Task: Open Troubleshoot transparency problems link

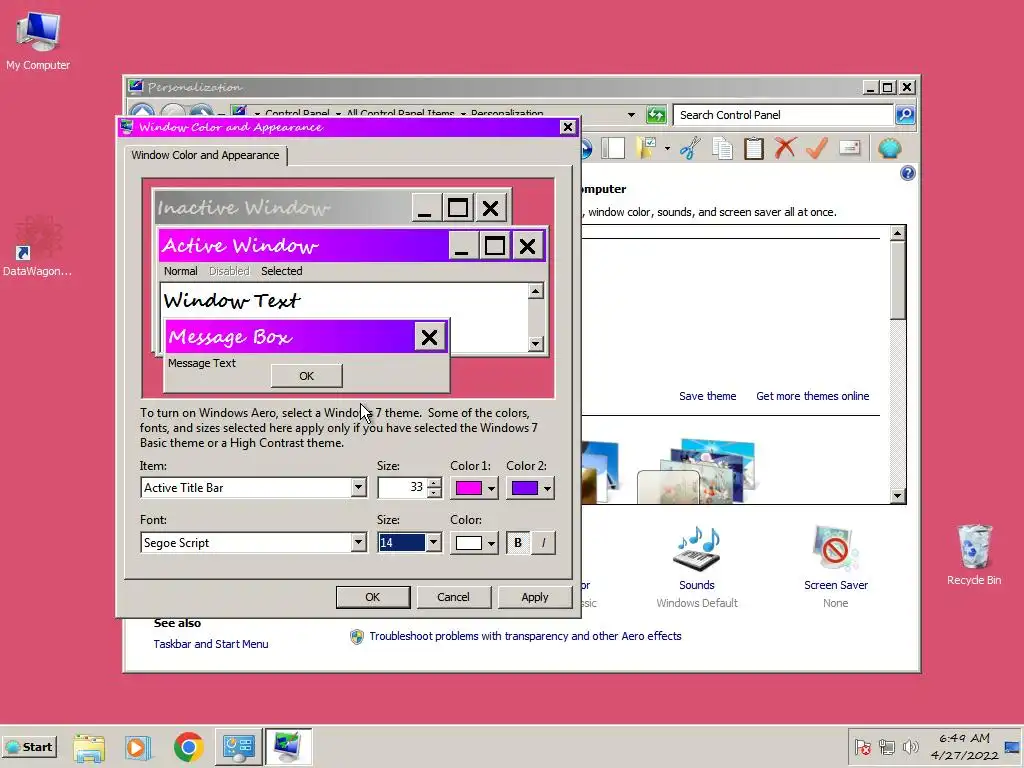Action: coord(525,636)
